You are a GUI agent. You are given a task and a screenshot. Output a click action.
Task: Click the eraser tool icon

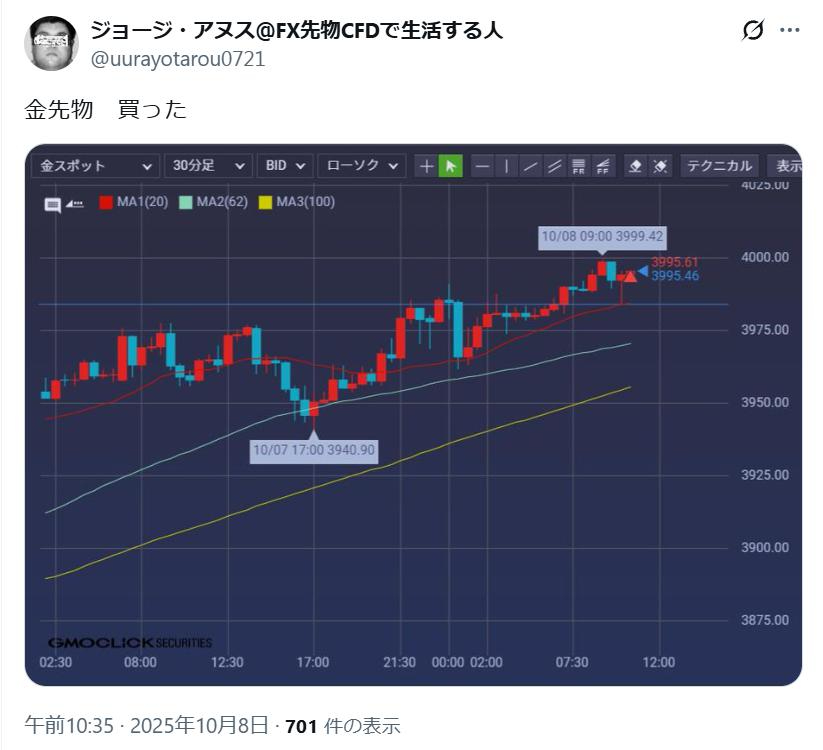[x=635, y=166]
